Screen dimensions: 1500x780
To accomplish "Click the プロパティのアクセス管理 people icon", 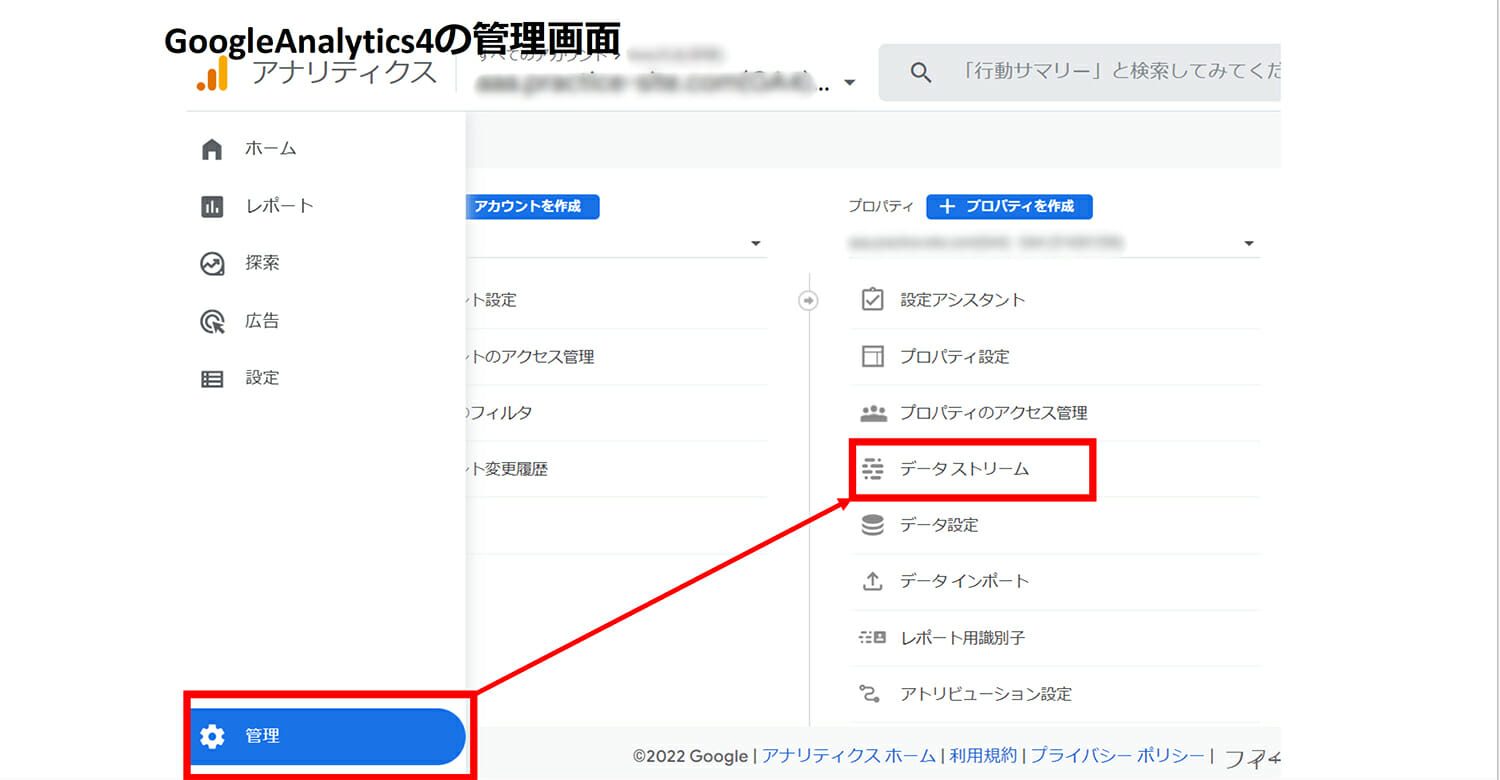I will [873, 413].
